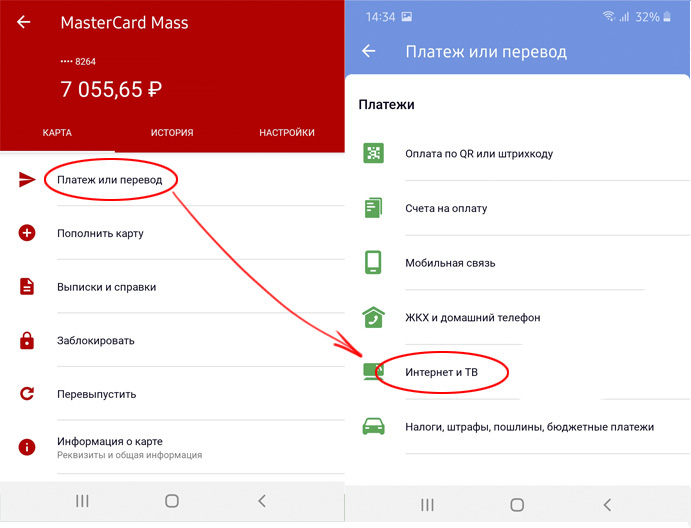Select Интернет и ТВ
The width and height of the screenshot is (691, 528).
518,372
